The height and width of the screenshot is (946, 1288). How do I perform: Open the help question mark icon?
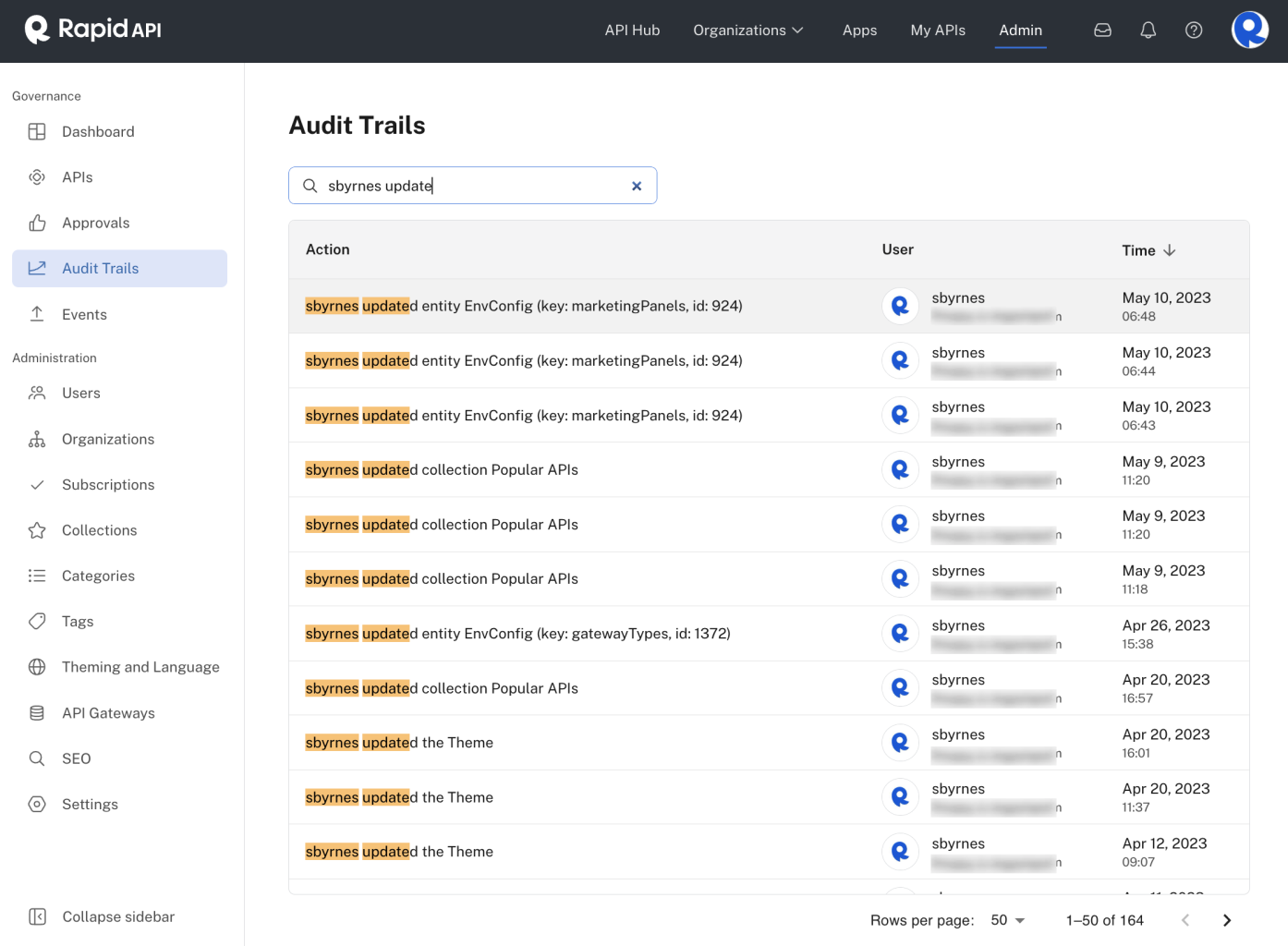tap(1194, 30)
